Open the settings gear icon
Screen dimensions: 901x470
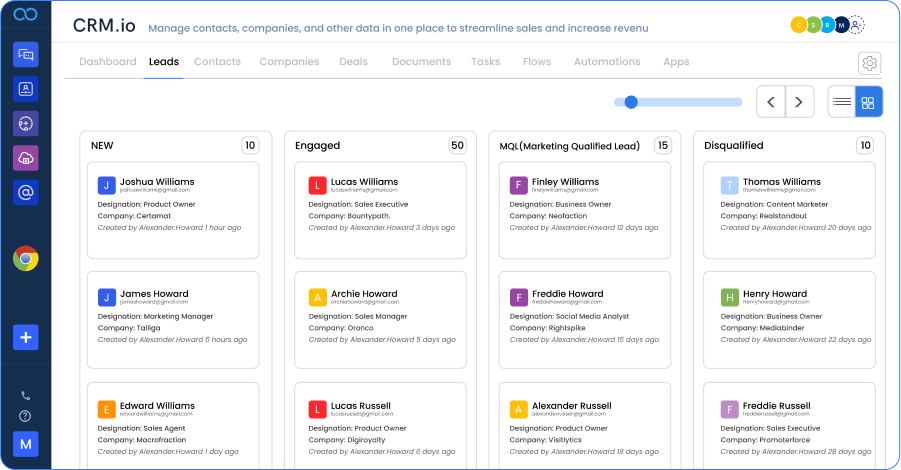coord(869,63)
